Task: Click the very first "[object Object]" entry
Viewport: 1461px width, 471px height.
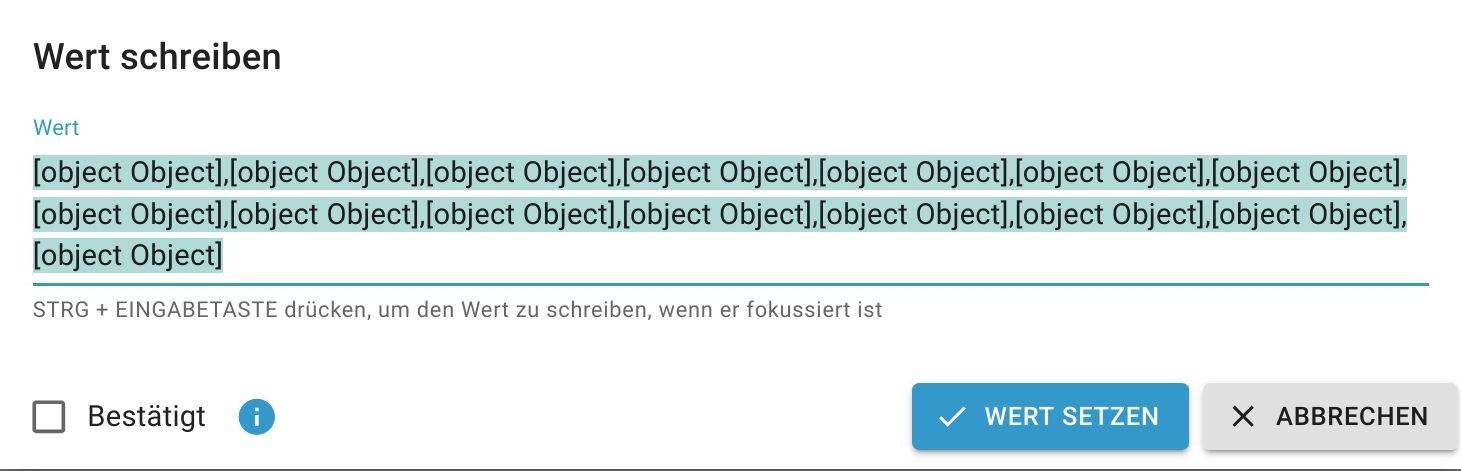Action: point(128,173)
